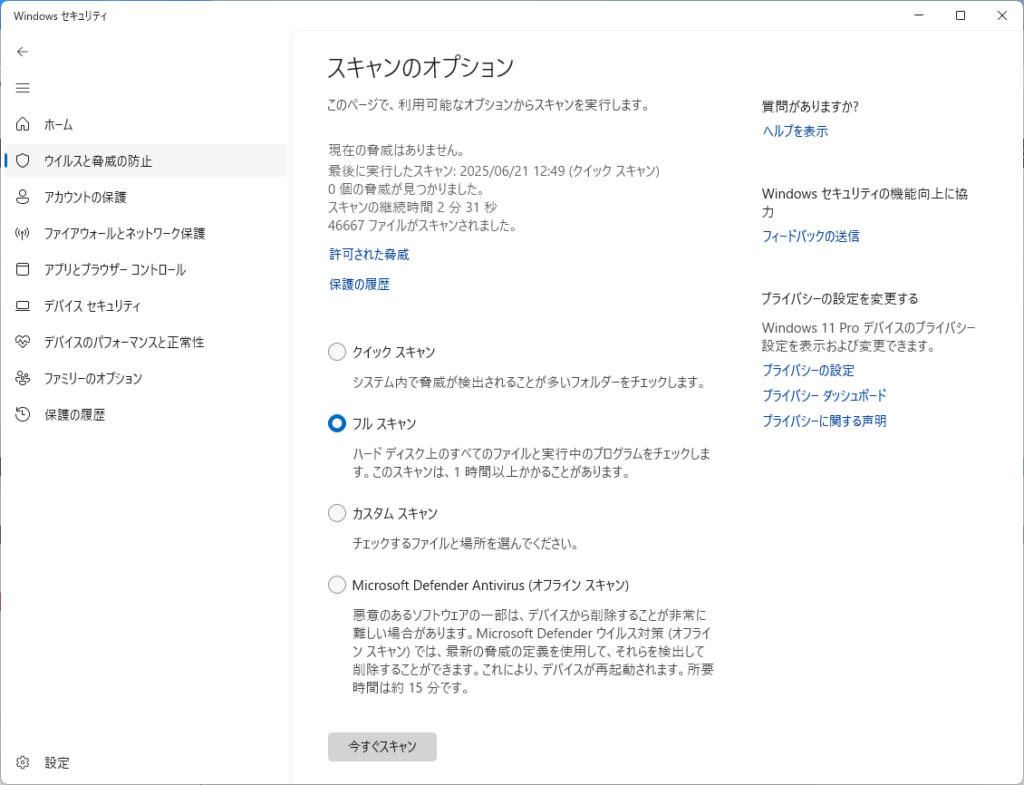Image resolution: width=1024 pixels, height=785 pixels.
Task: Select Microsoft Defender Antivirus offline scan option
Action: tap(337, 585)
